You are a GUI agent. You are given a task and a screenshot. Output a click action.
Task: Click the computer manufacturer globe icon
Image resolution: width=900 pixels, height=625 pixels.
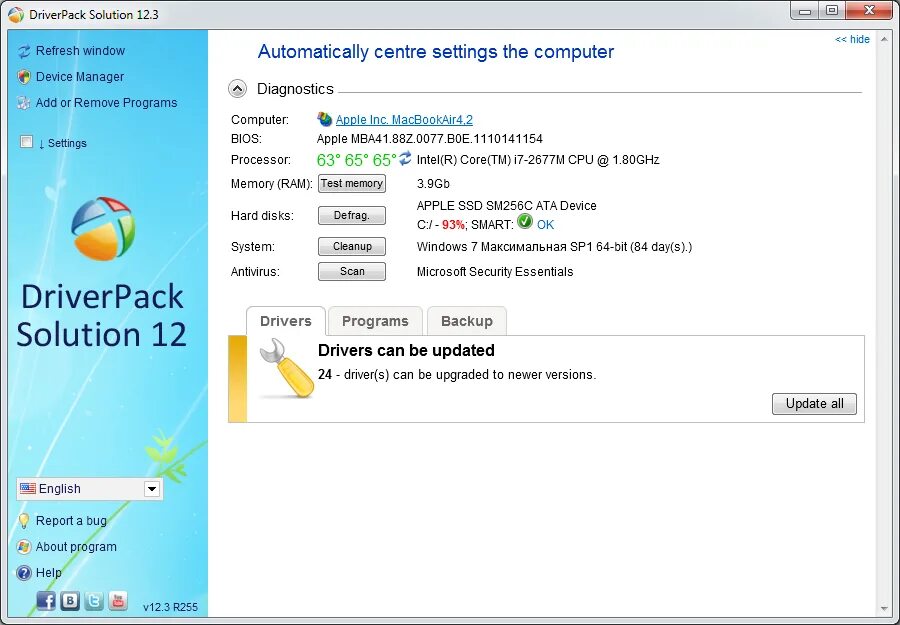tap(324, 119)
